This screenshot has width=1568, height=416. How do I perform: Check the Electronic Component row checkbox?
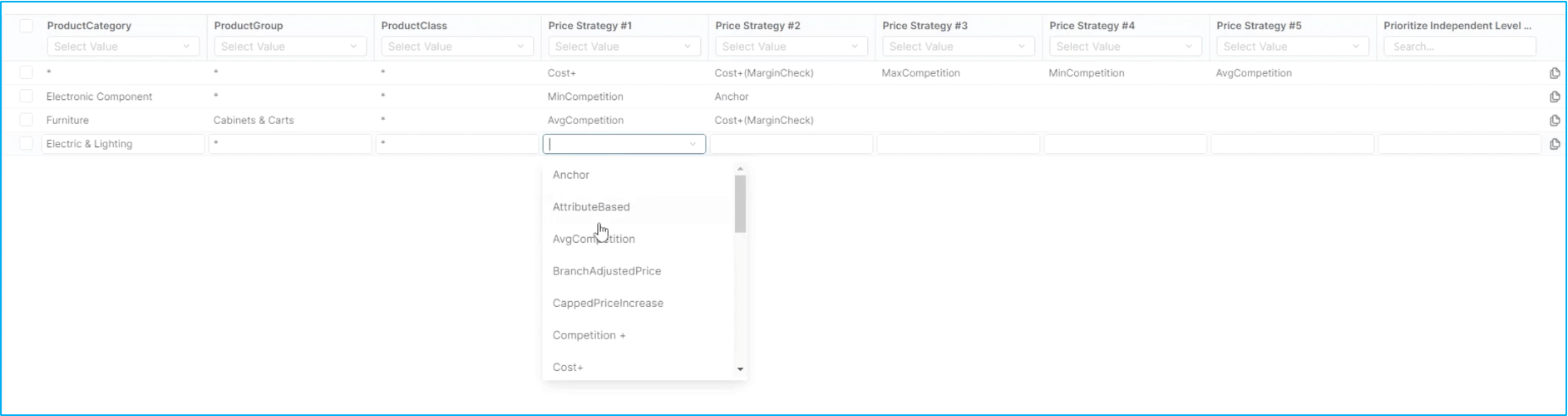click(27, 97)
